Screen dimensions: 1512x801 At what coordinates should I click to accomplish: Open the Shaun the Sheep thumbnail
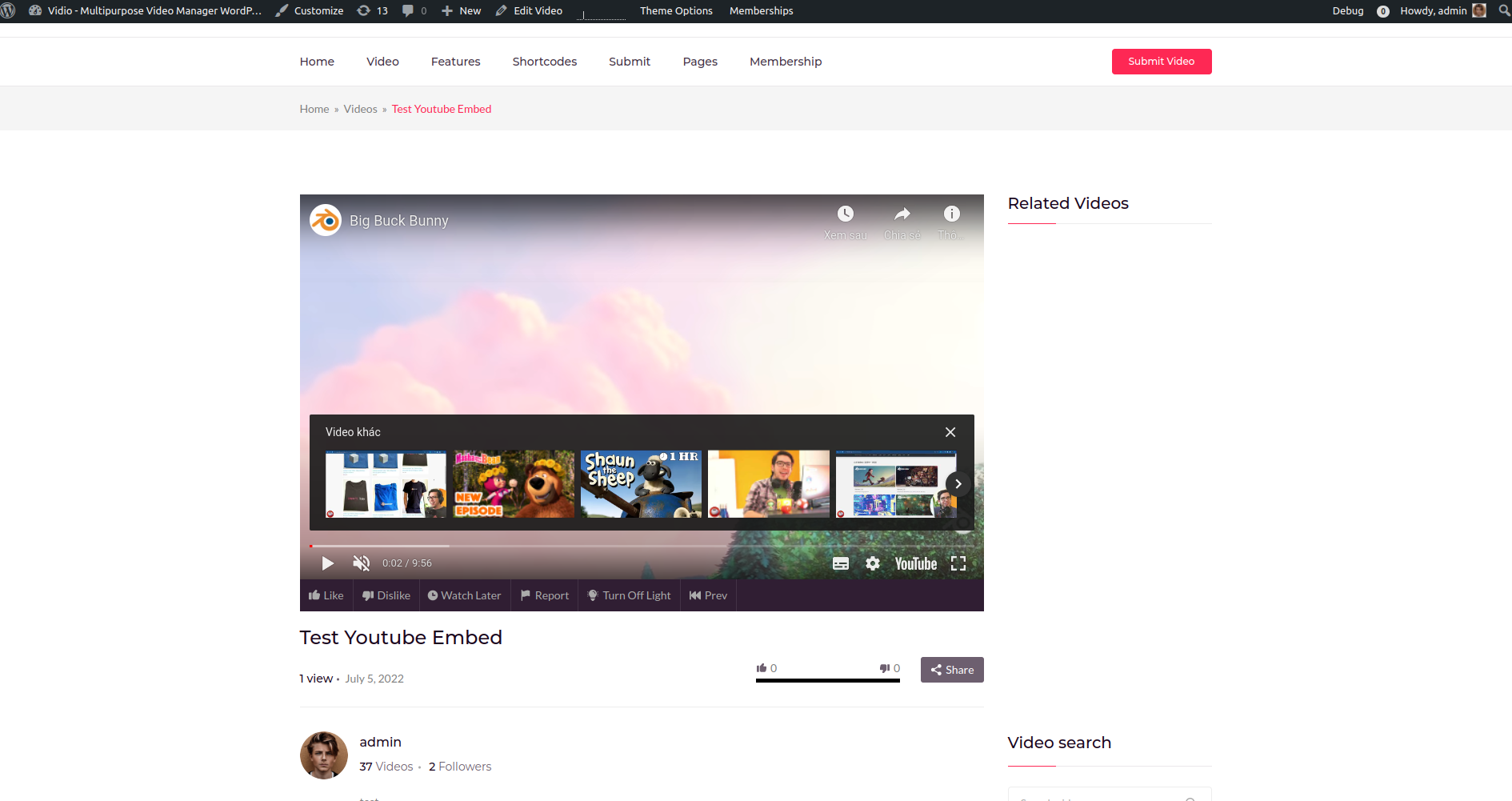[x=641, y=484]
